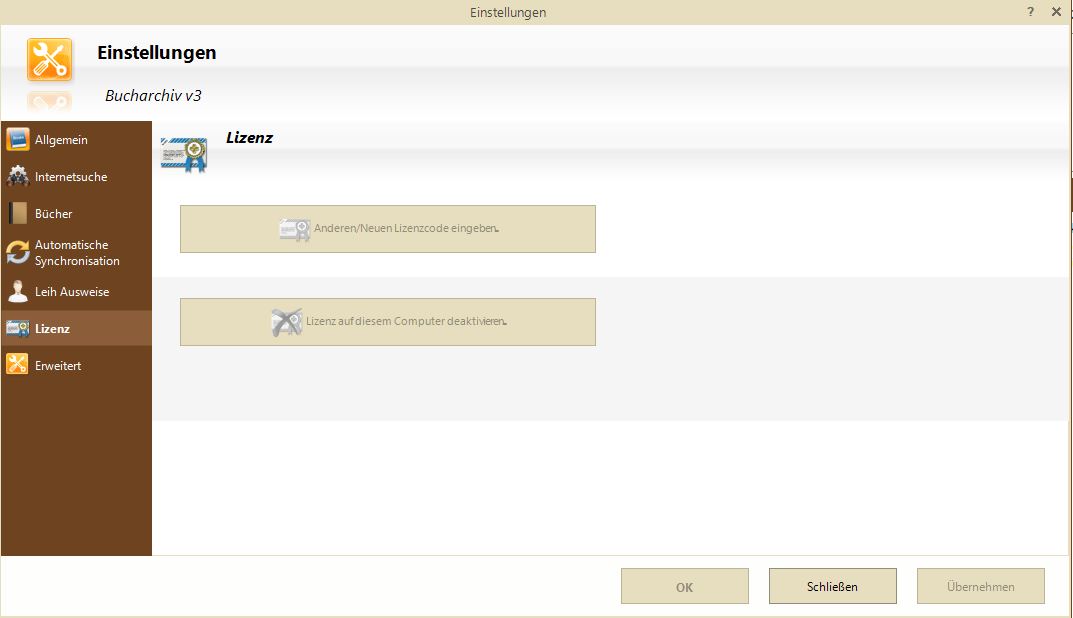The height and width of the screenshot is (618, 1073).
Task: Go to the Leih Ausweise text label
Action: click(72, 292)
